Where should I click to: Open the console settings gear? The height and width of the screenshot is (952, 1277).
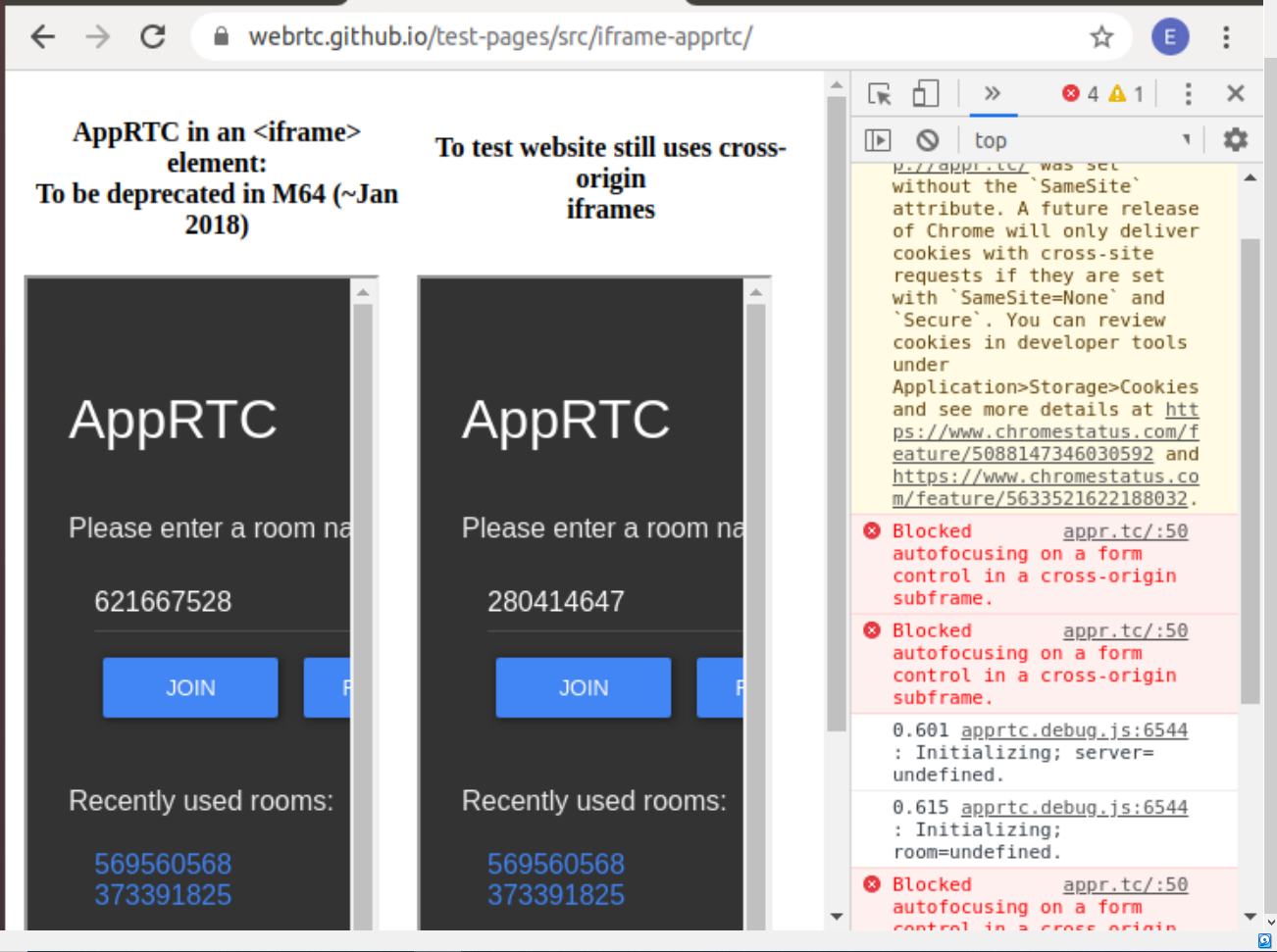pos(1235,140)
